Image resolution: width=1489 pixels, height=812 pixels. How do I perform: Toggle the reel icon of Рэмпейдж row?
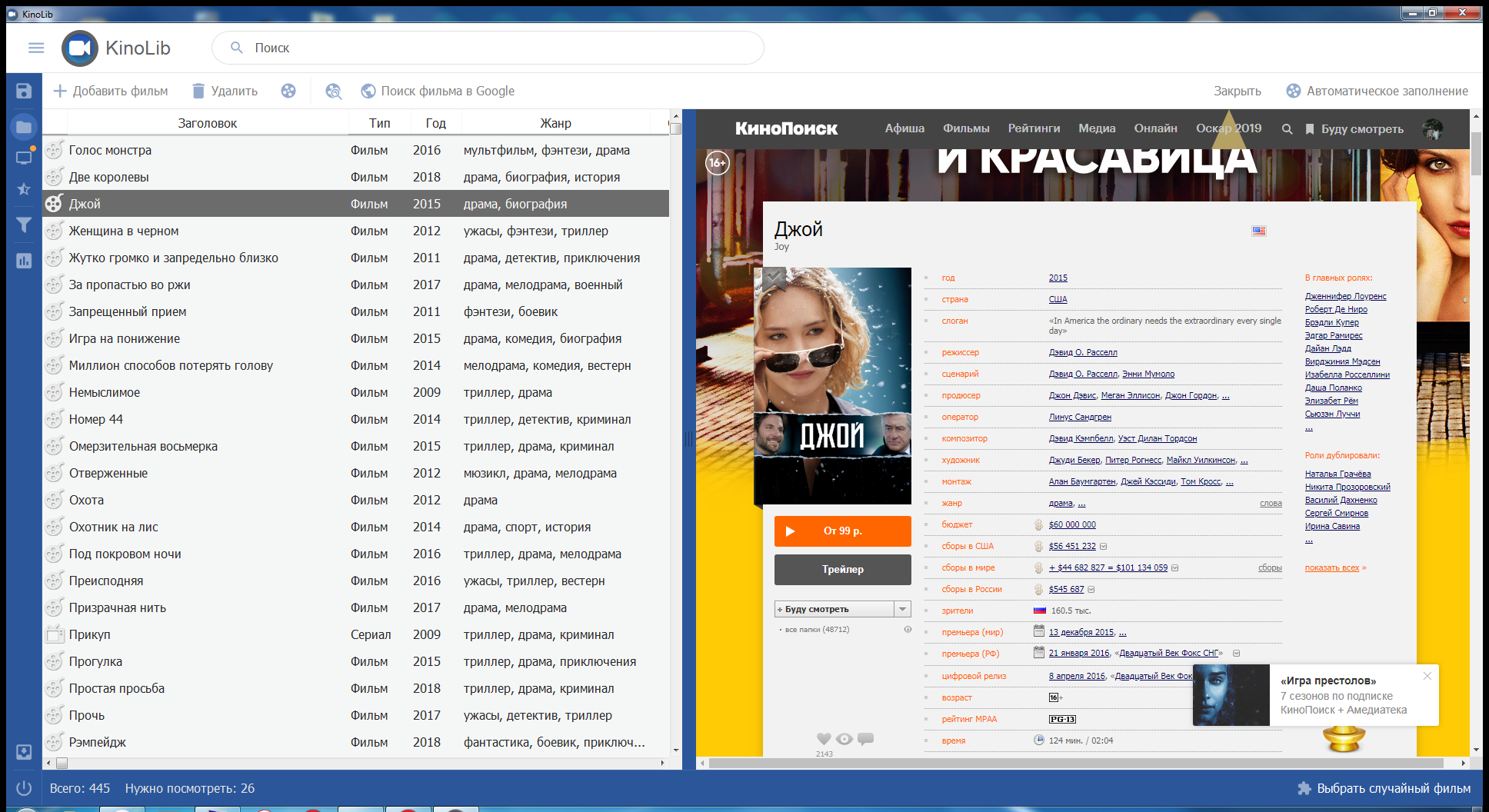(x=54, y=742)
